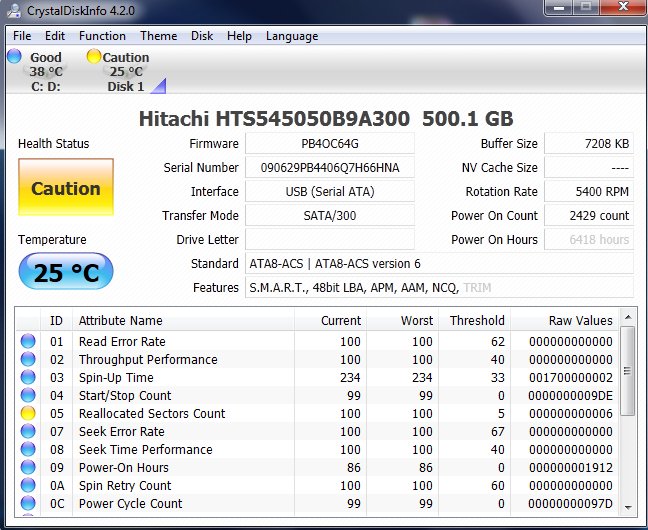Select the Spin Retry Count row text
The image size is (648, 530).
[x=125, y=485]
